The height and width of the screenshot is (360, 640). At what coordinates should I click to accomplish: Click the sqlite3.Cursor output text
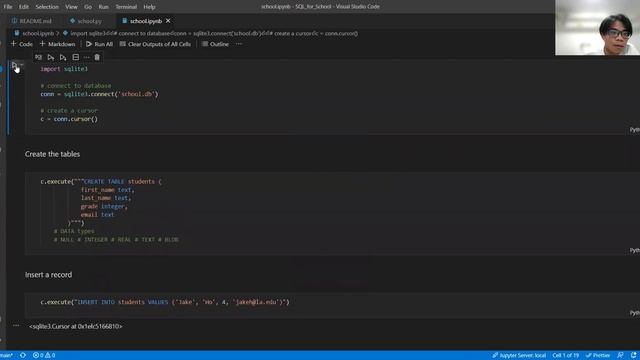tap(76, 326)
